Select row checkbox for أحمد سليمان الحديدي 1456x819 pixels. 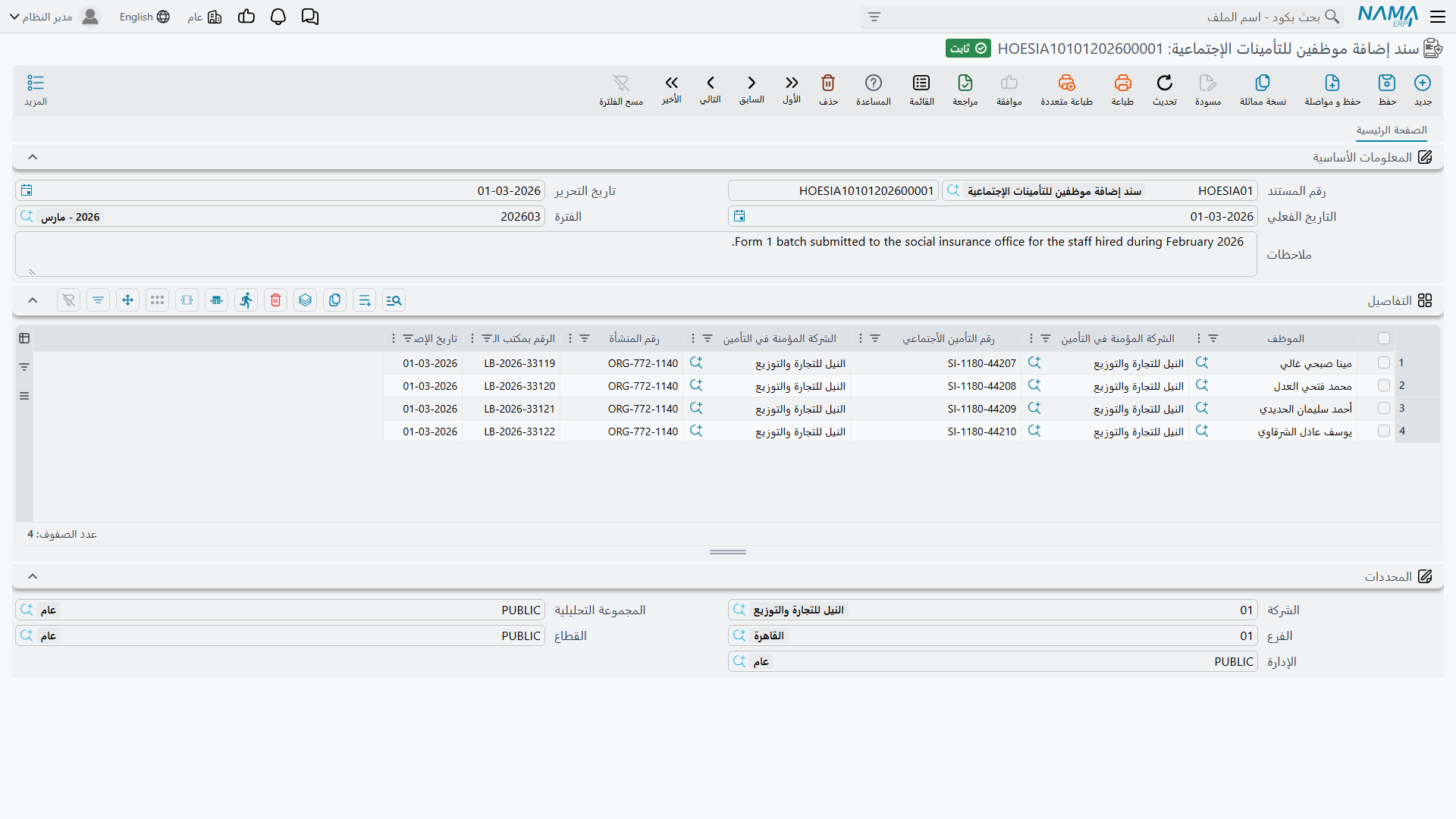(1384, 409)
